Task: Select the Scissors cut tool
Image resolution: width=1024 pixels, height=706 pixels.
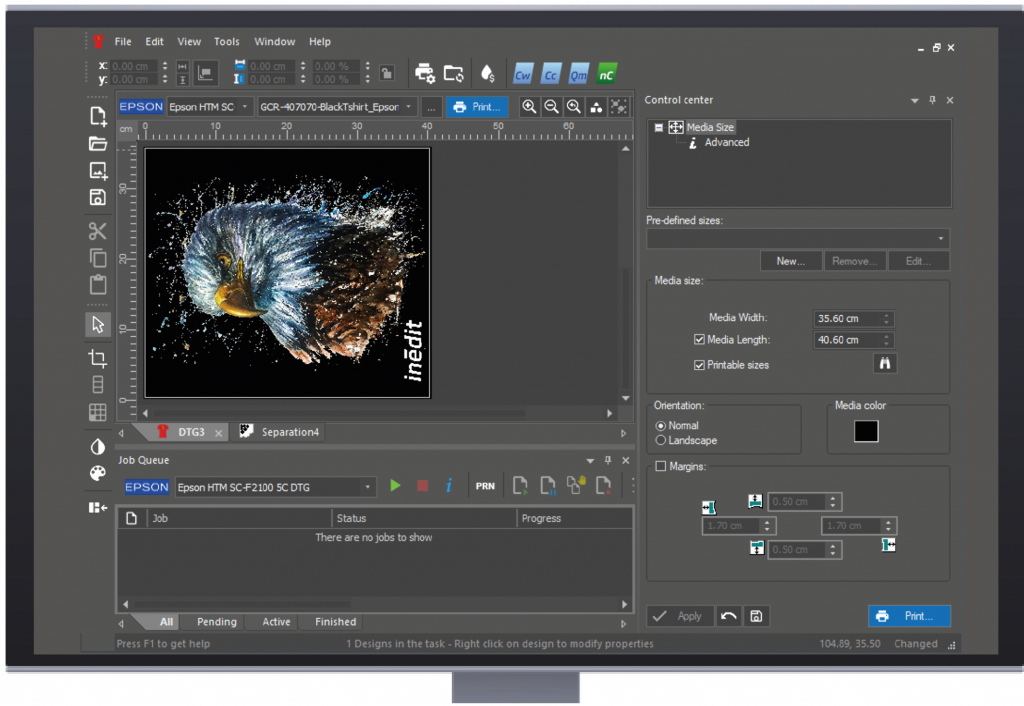Action: 97,231
